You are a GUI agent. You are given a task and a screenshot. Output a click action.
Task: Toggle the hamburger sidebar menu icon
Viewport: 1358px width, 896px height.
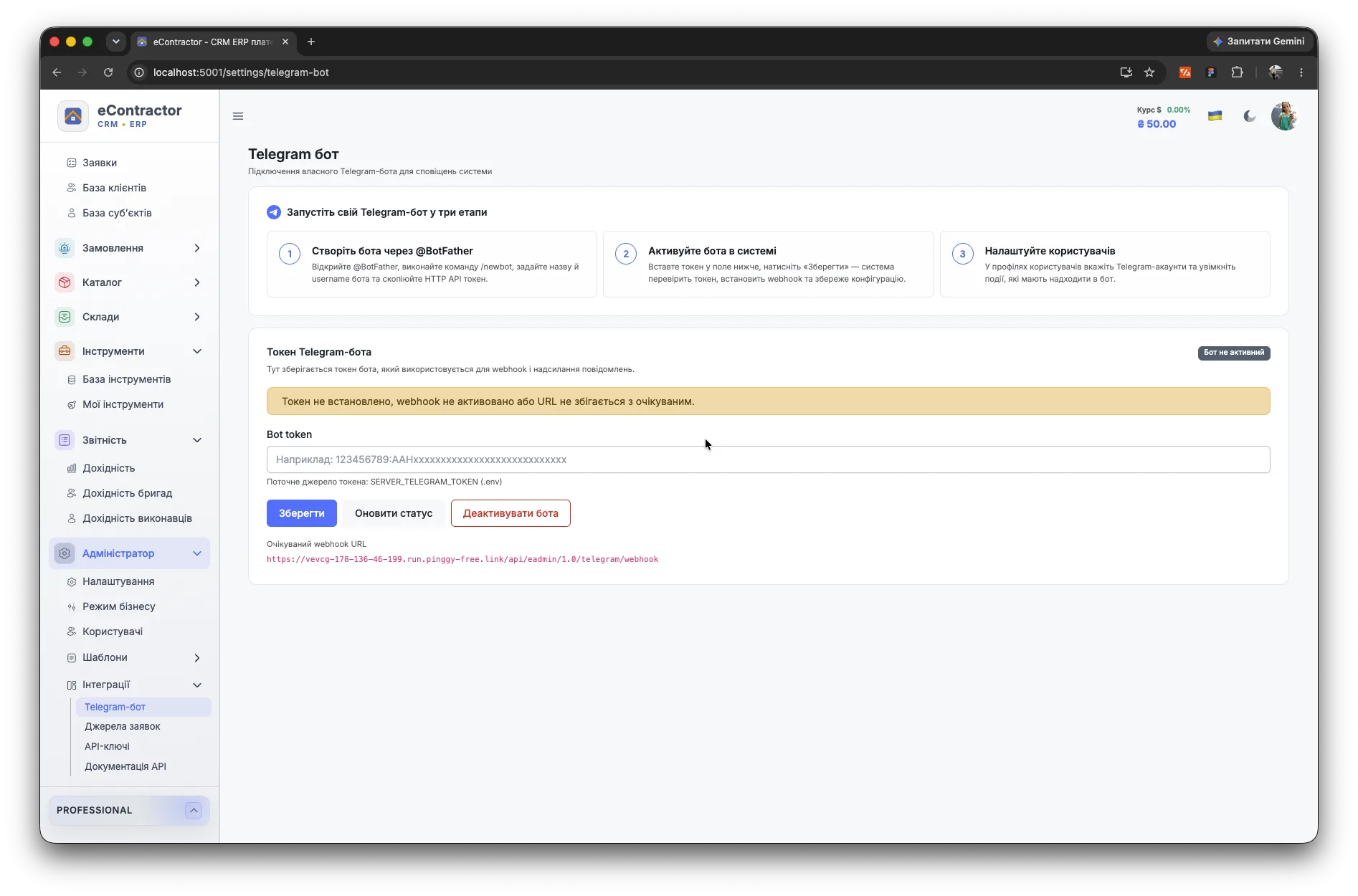[x=238, y=116]
